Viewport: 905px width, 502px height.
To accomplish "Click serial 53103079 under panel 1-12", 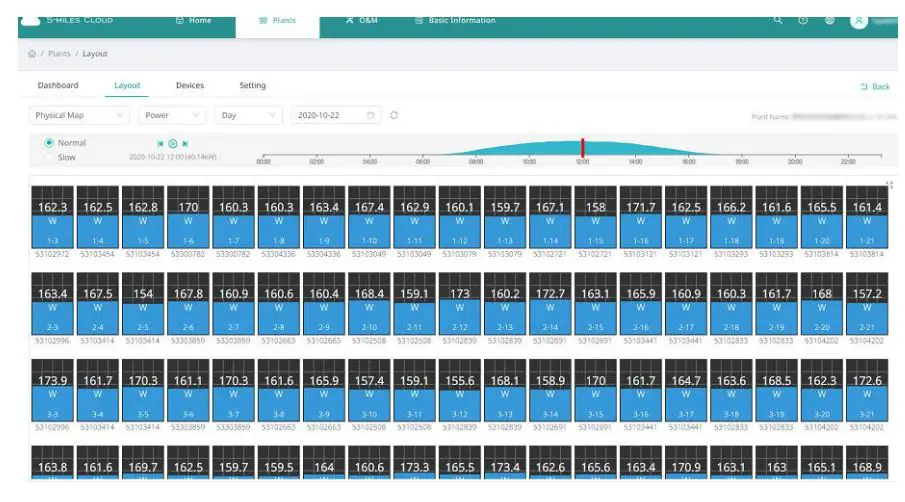I will point(460,254).
